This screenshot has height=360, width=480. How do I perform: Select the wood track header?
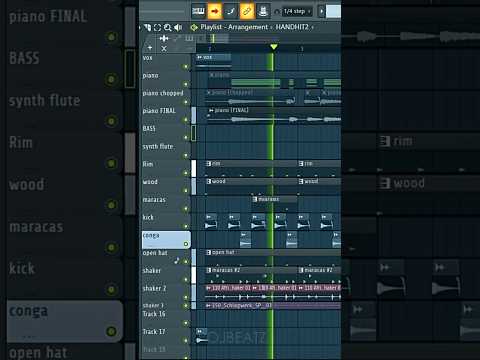click(x=166, y=186)
